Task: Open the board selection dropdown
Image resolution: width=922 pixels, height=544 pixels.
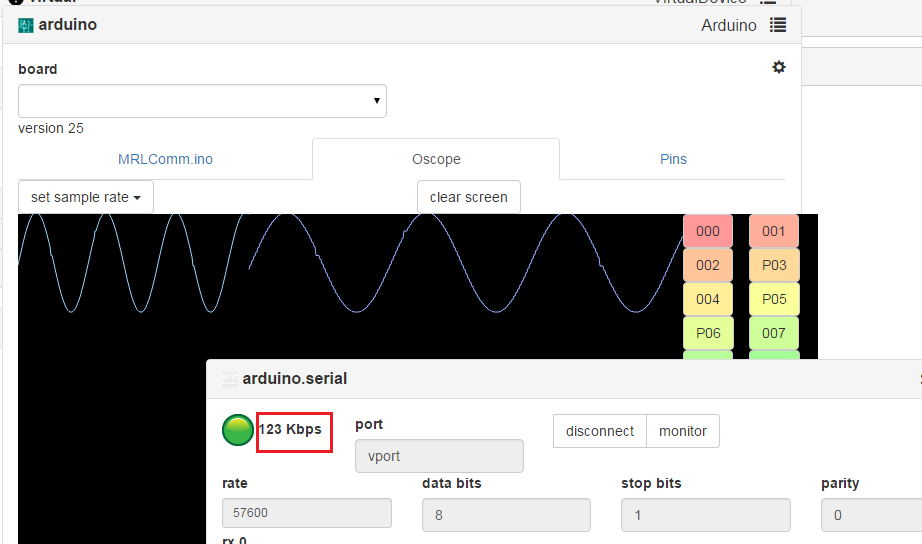Action: (202, 101)
